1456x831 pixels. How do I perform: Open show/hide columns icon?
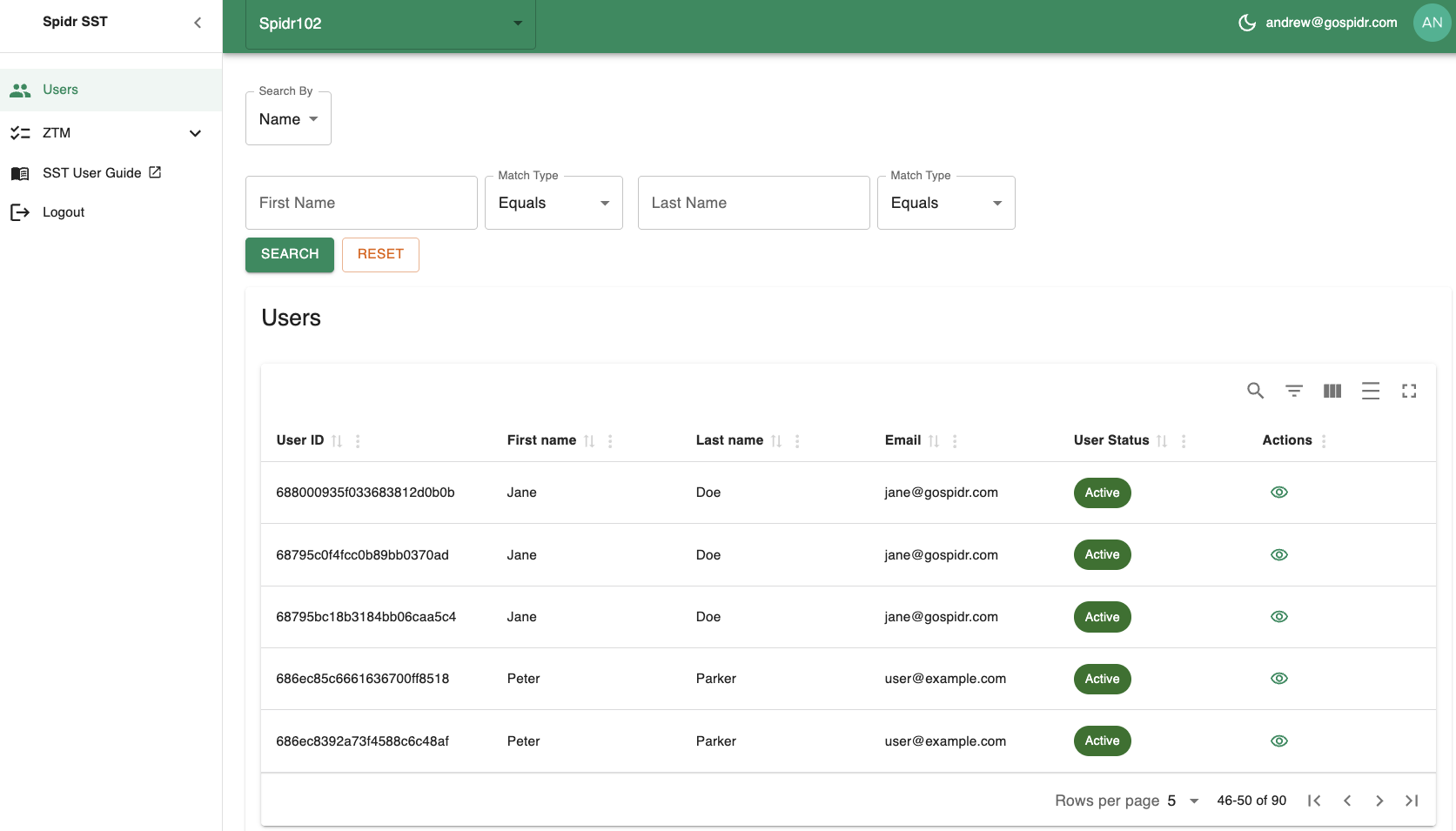(x=1332, y=391)
